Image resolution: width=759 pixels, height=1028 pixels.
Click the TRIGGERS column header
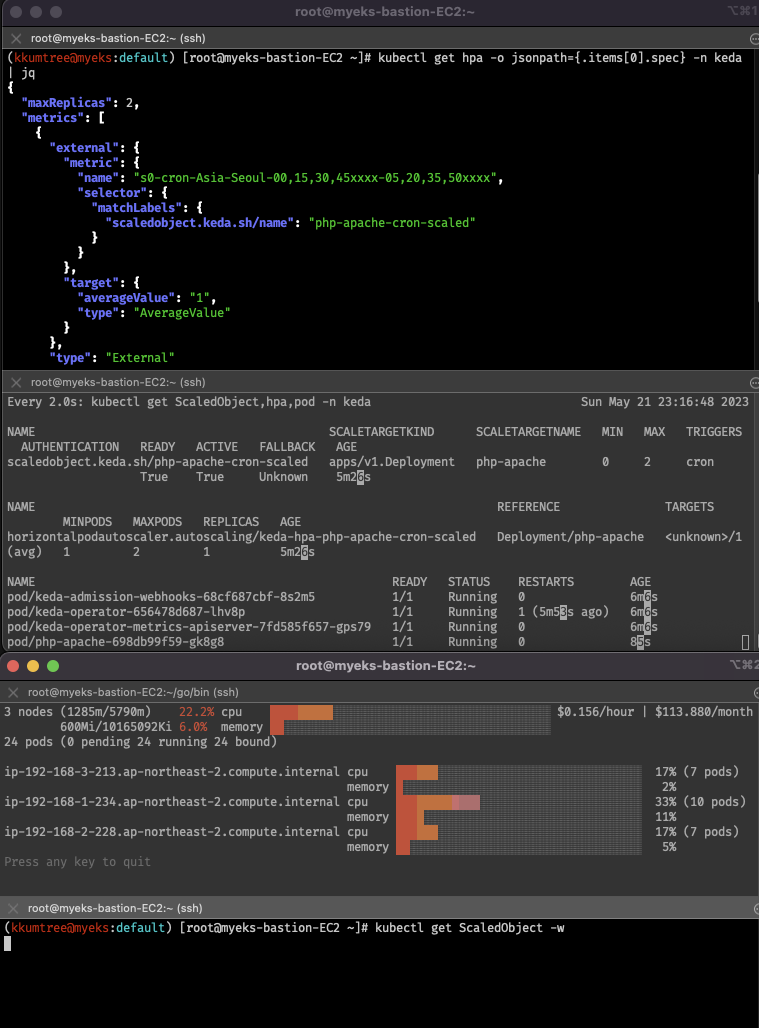click(714, 432)
